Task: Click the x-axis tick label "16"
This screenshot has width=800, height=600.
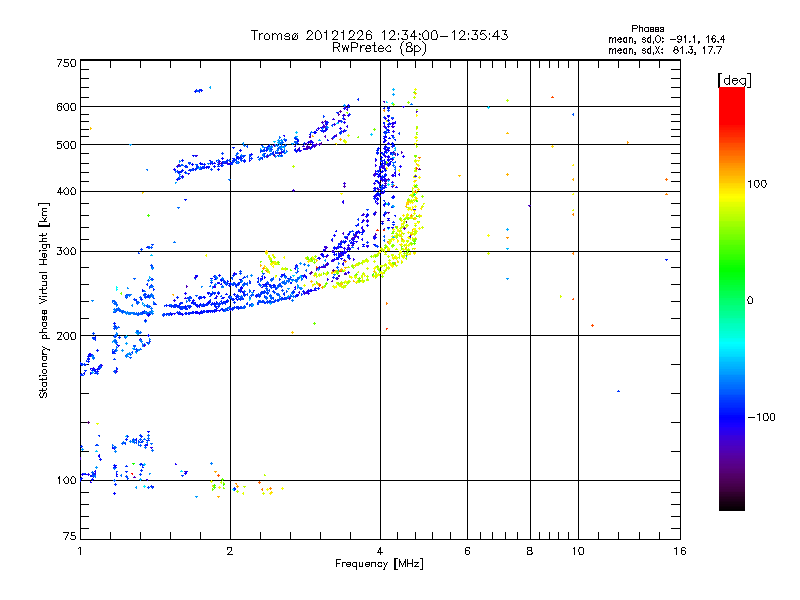Action: (x=680, y=551)
